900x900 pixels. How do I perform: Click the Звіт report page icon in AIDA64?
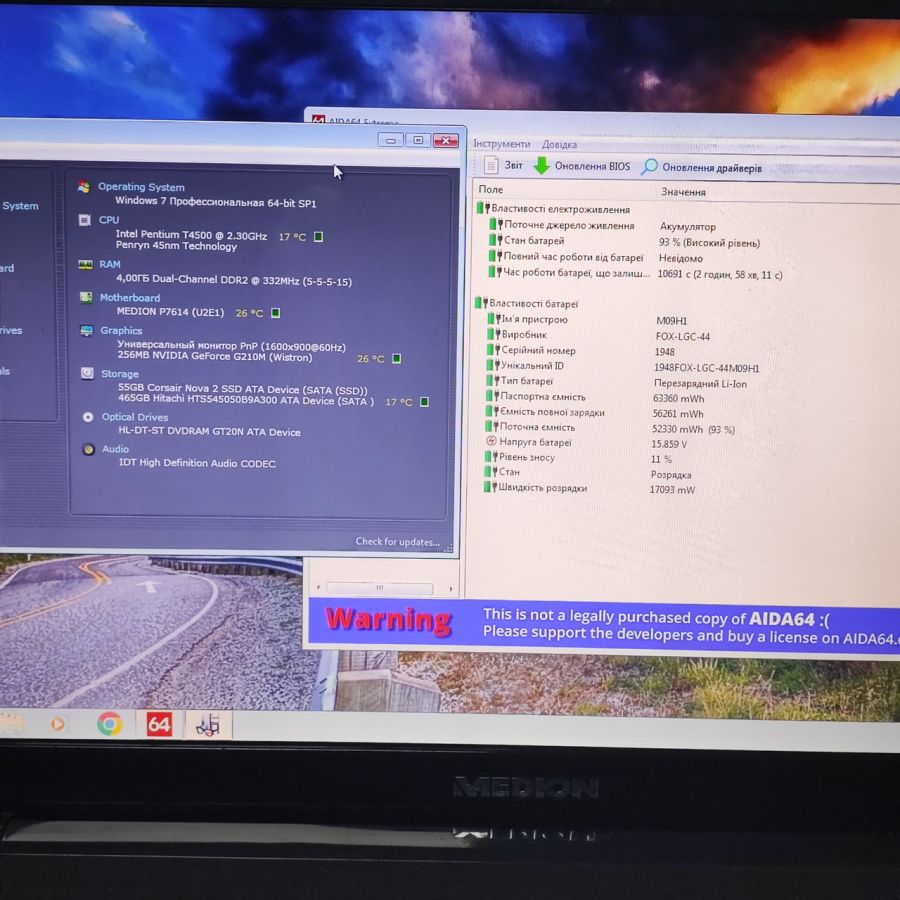(491, 165)
